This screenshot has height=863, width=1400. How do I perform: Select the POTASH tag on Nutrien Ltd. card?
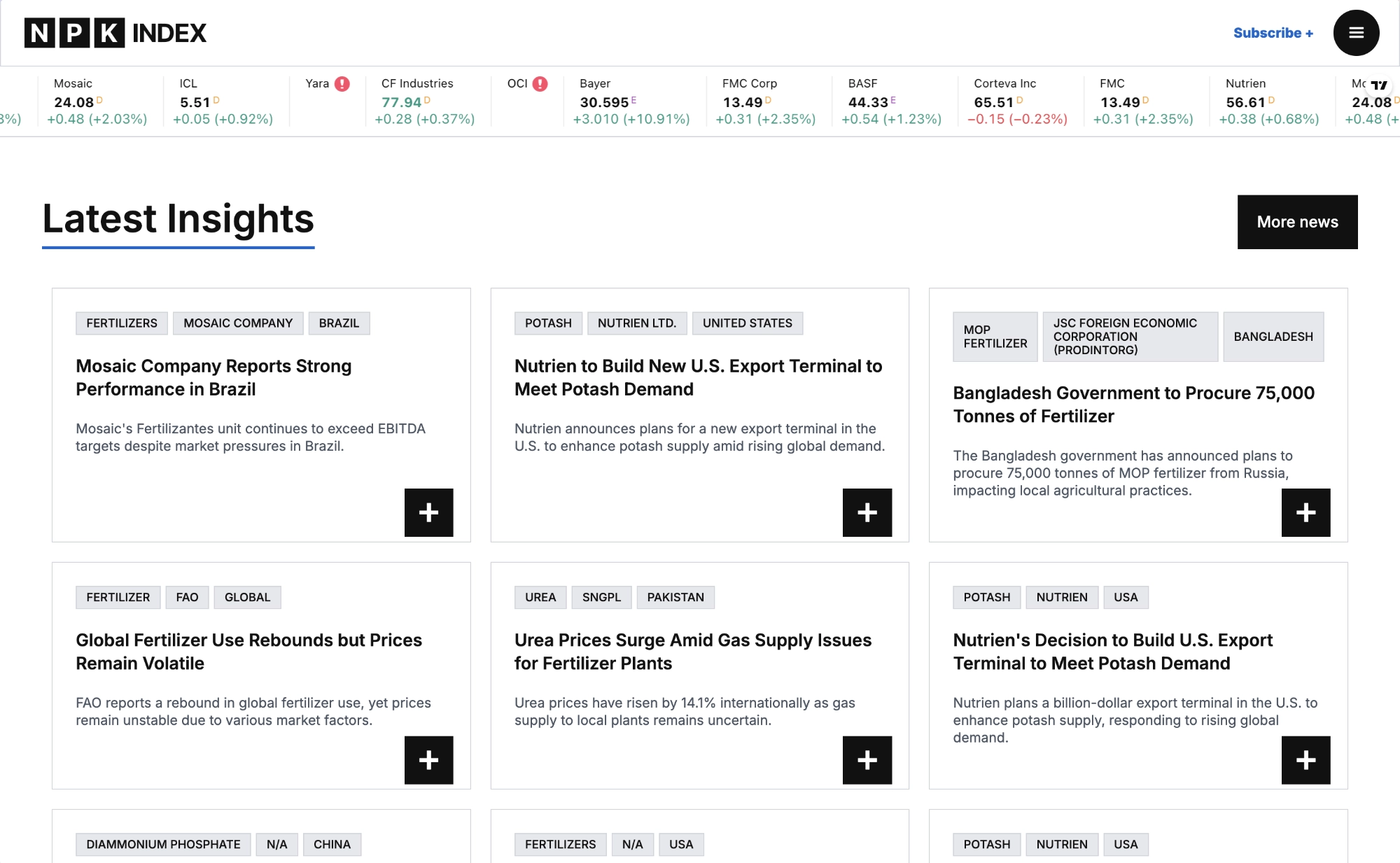pyautogui.click(x=548, y=323)
